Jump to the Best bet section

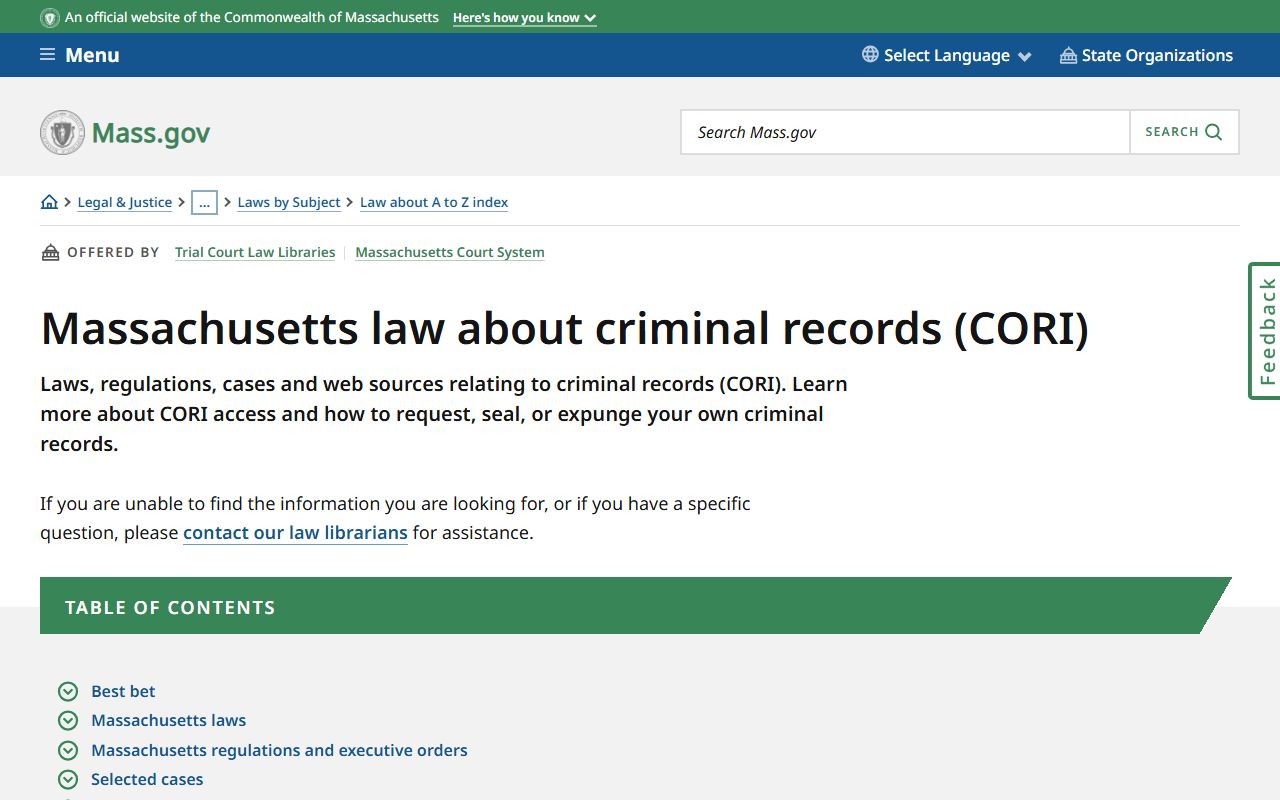click(123, 691)
